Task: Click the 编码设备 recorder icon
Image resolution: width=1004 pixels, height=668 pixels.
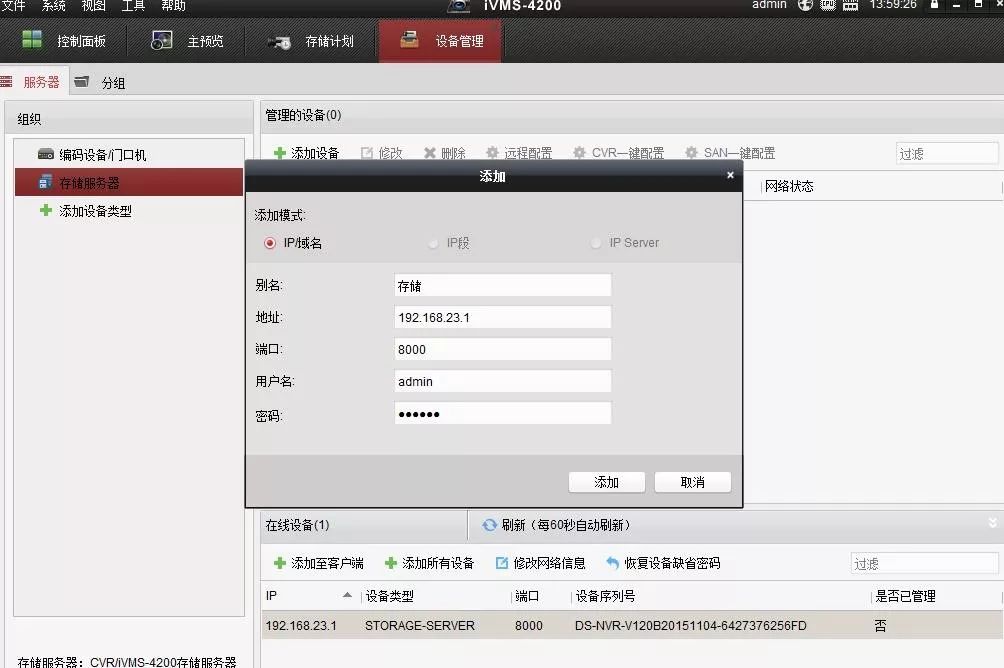Action: tap(45, 154)
